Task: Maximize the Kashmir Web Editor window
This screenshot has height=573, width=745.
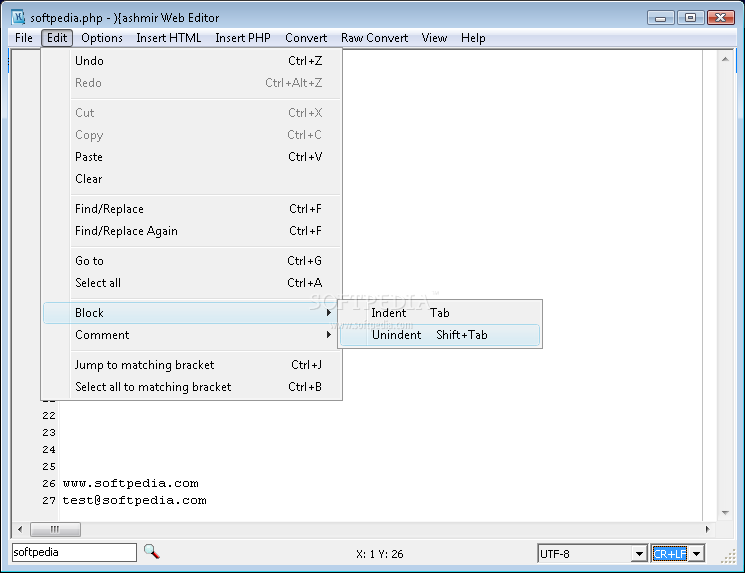Action: (690, 18)
